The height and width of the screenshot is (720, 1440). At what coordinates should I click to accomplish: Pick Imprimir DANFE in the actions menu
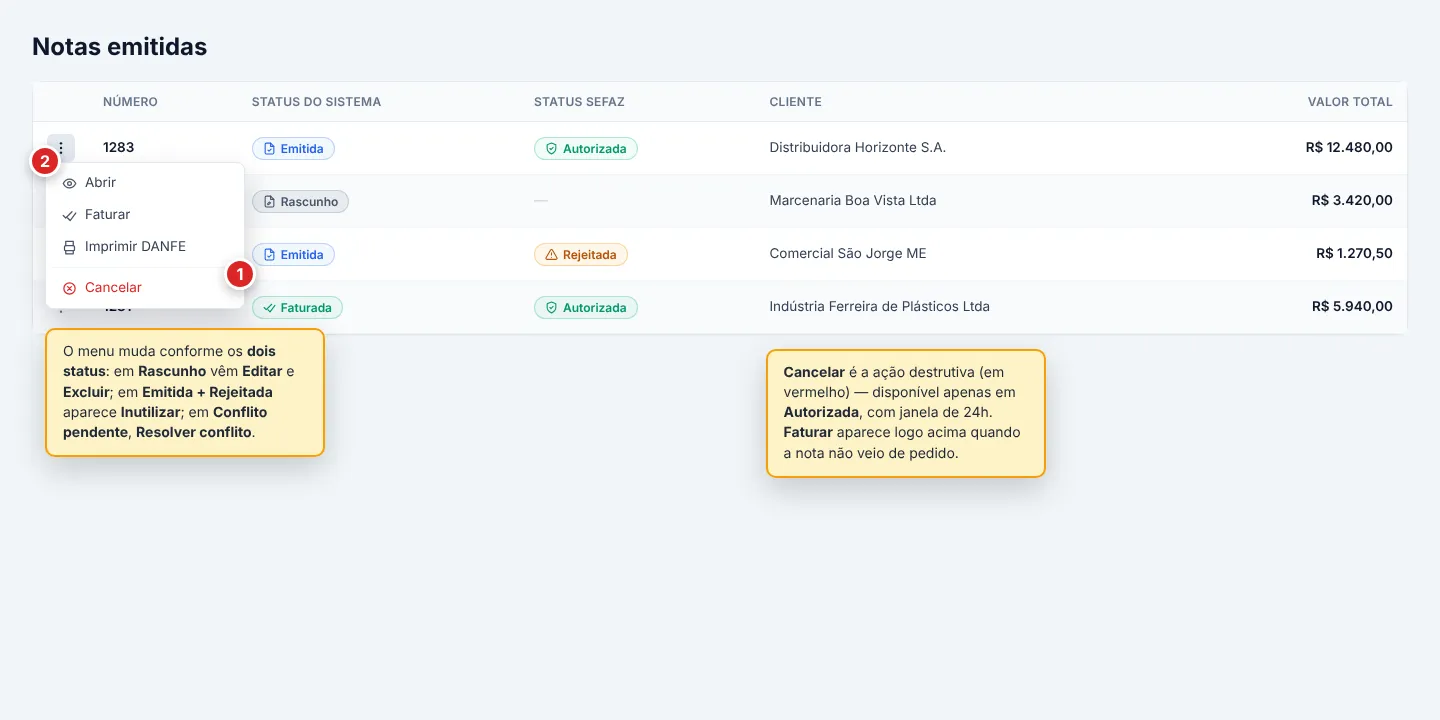[145, 247]
